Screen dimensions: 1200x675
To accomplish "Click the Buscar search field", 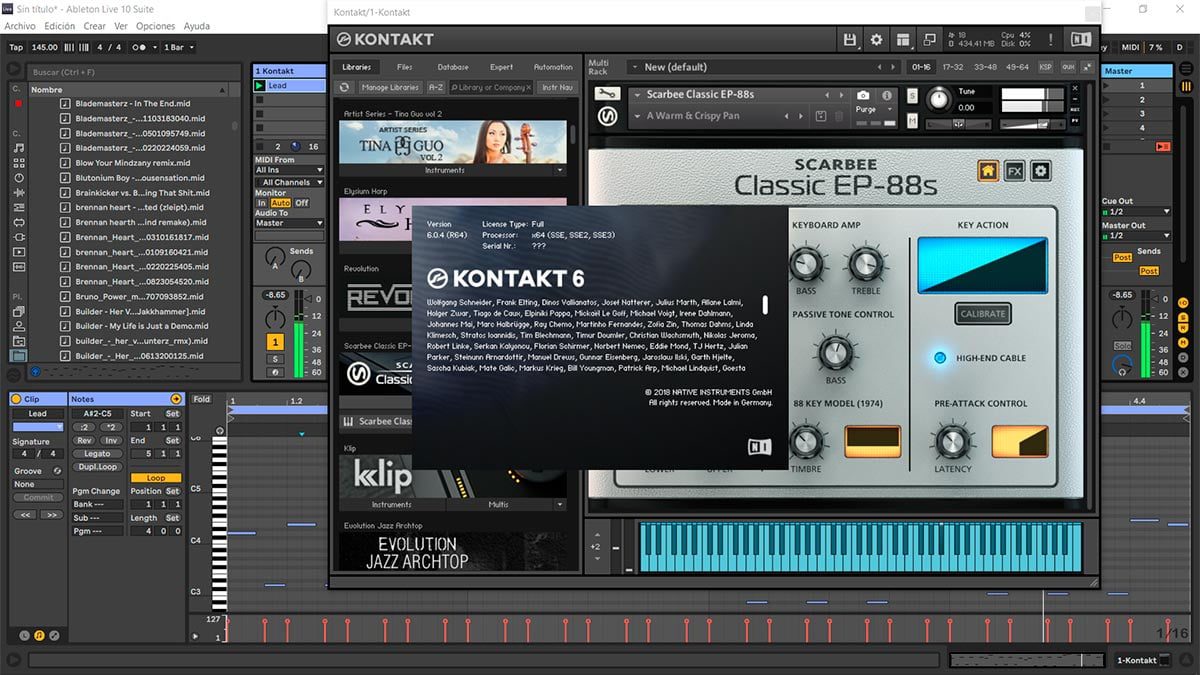I will [135, 72].
